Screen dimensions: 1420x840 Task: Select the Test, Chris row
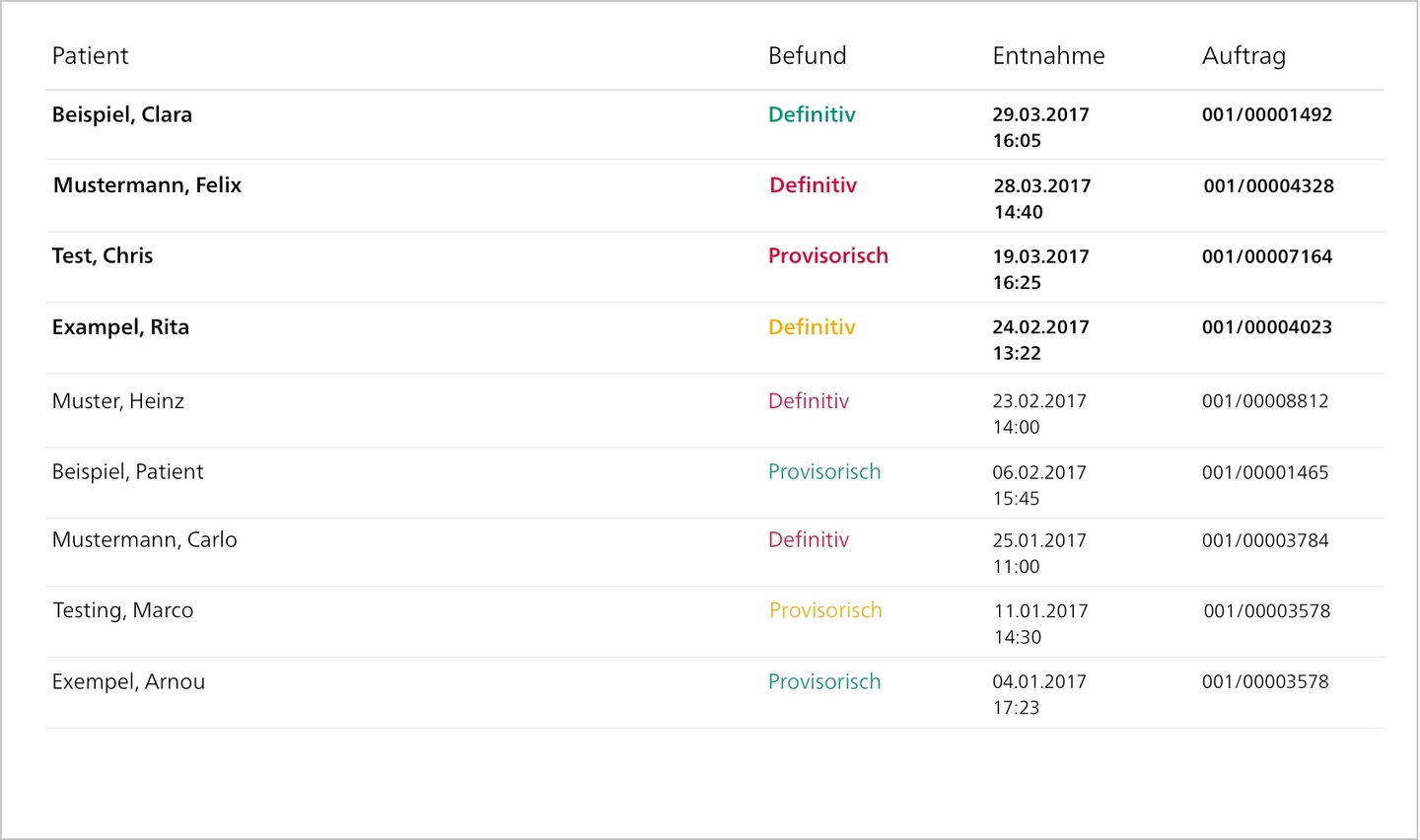click(x=715, y=267)
